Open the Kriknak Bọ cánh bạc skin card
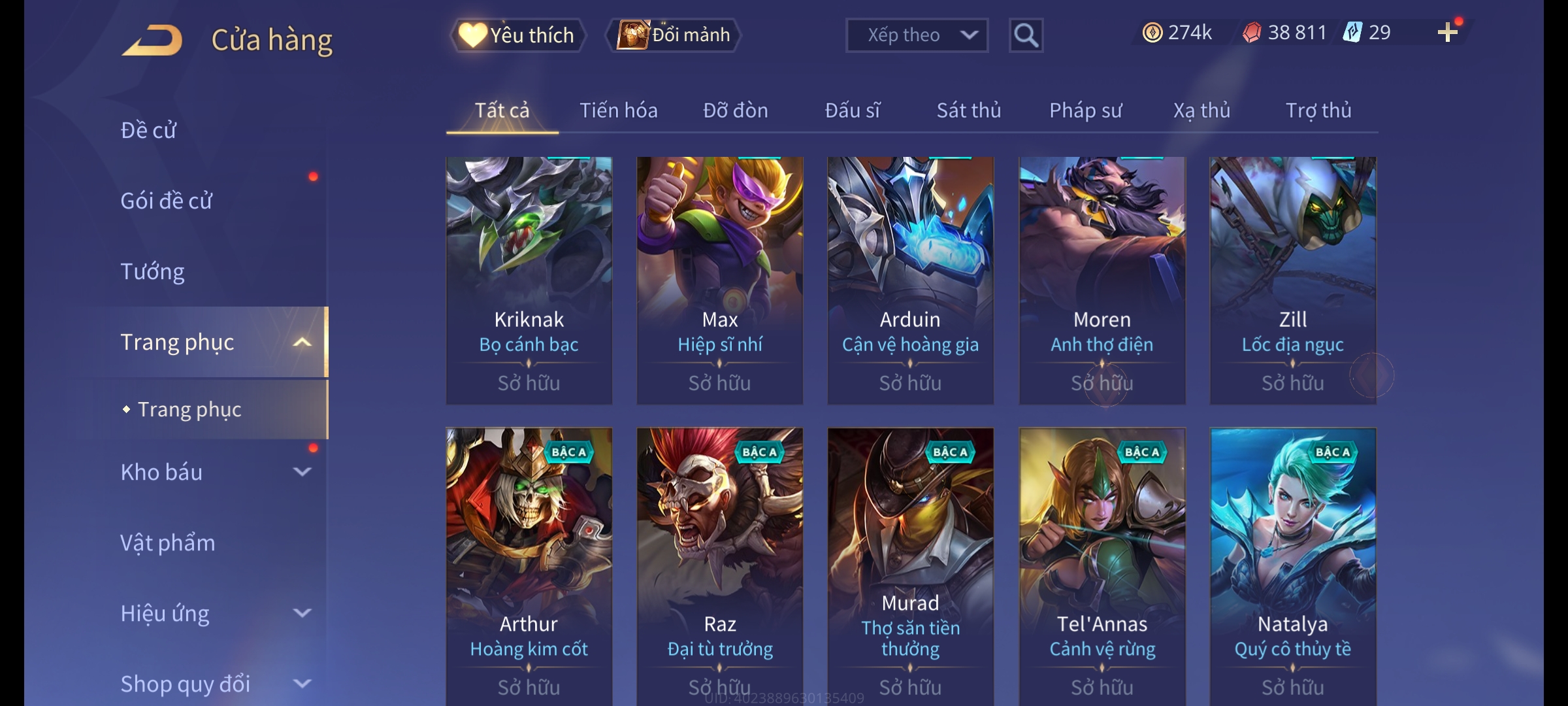The height and width of the screenshot is (706, 1568). [x=529, y=280]
